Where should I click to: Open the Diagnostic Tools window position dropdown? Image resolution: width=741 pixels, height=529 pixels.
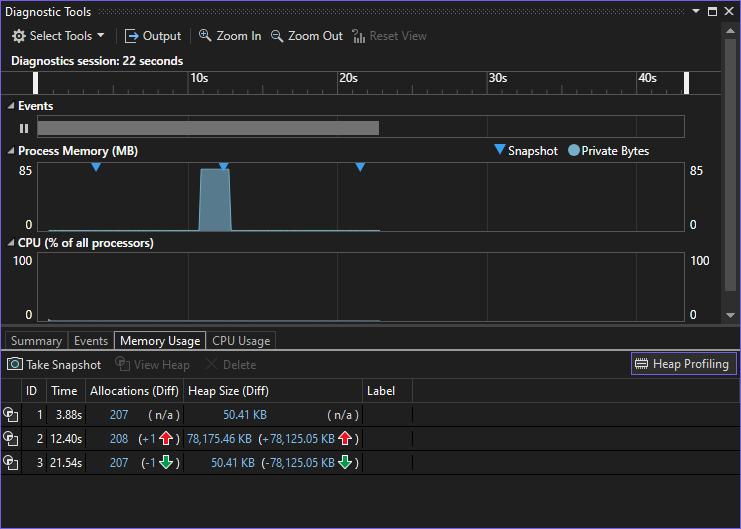(x=696, y=11)
